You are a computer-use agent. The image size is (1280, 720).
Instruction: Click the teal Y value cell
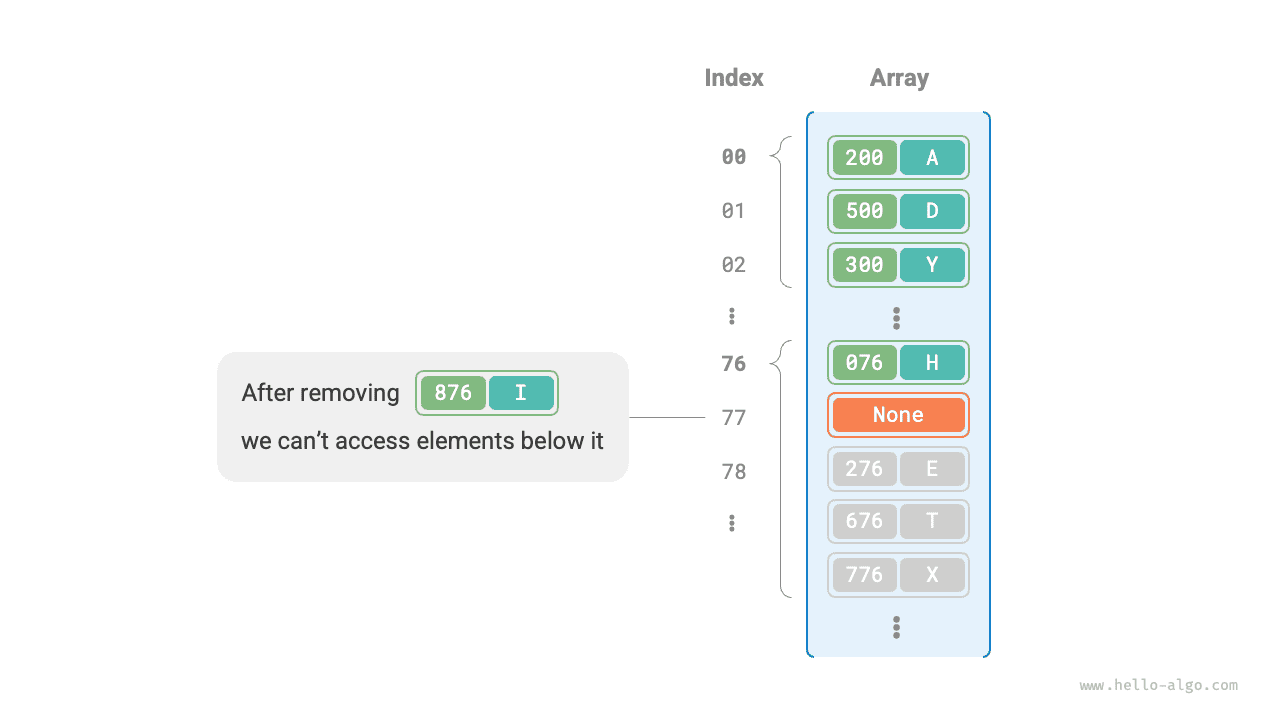932,265
